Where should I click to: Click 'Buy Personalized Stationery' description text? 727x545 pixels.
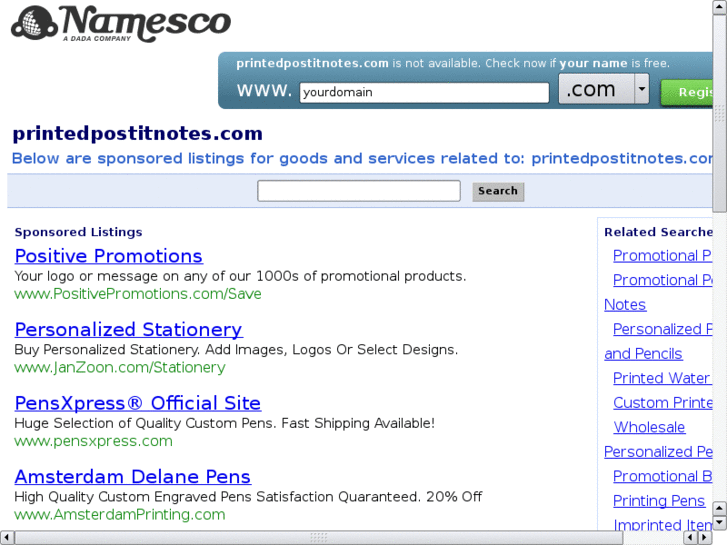click(x=236, y=350)
